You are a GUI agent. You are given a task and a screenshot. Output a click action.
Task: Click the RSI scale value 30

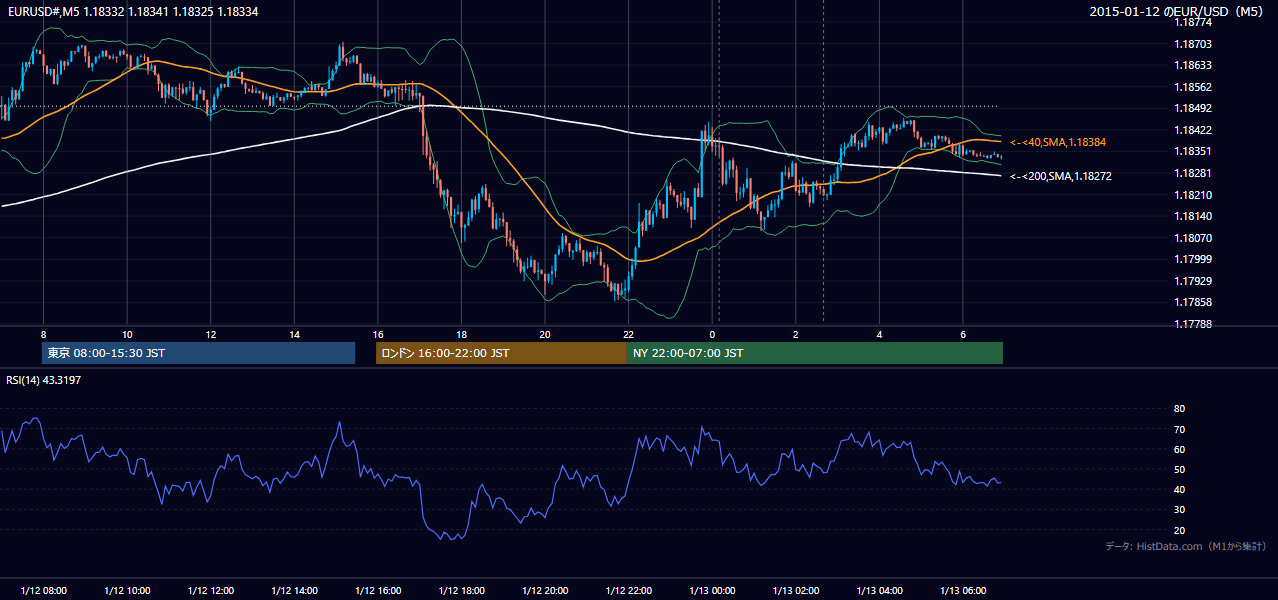(x=1179, y=510)
